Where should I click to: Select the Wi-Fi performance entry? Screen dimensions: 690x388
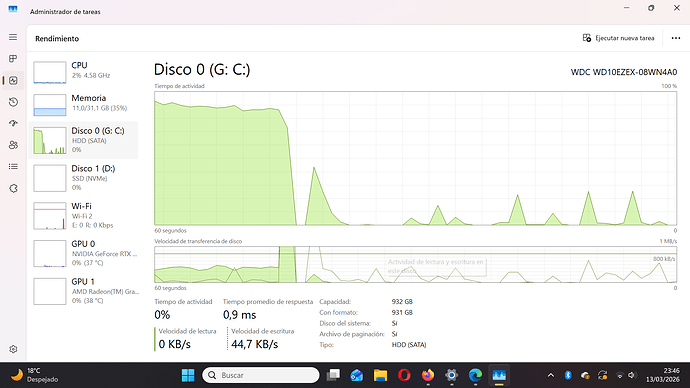coord(83,216)
